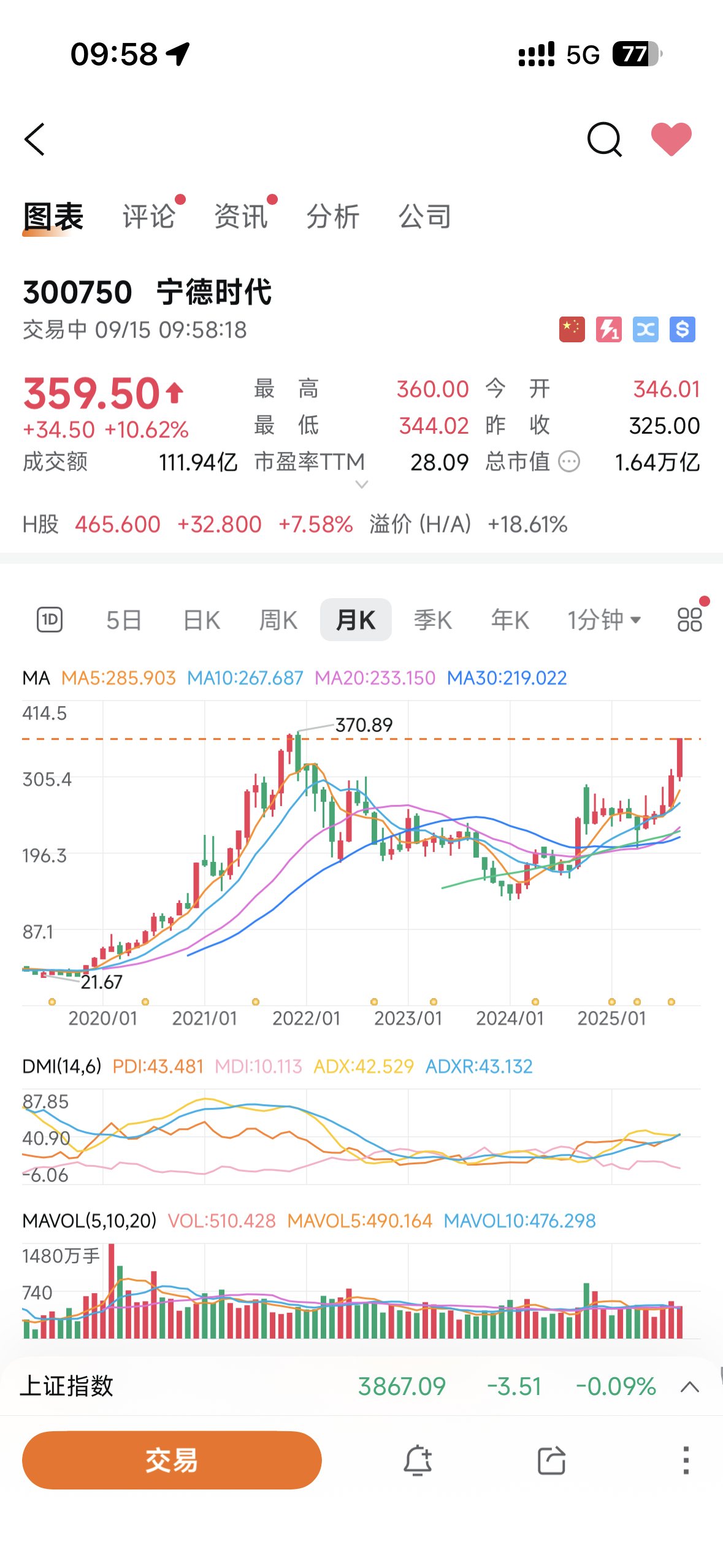
Task: Select 月K chart period
Action: (356, 620)
